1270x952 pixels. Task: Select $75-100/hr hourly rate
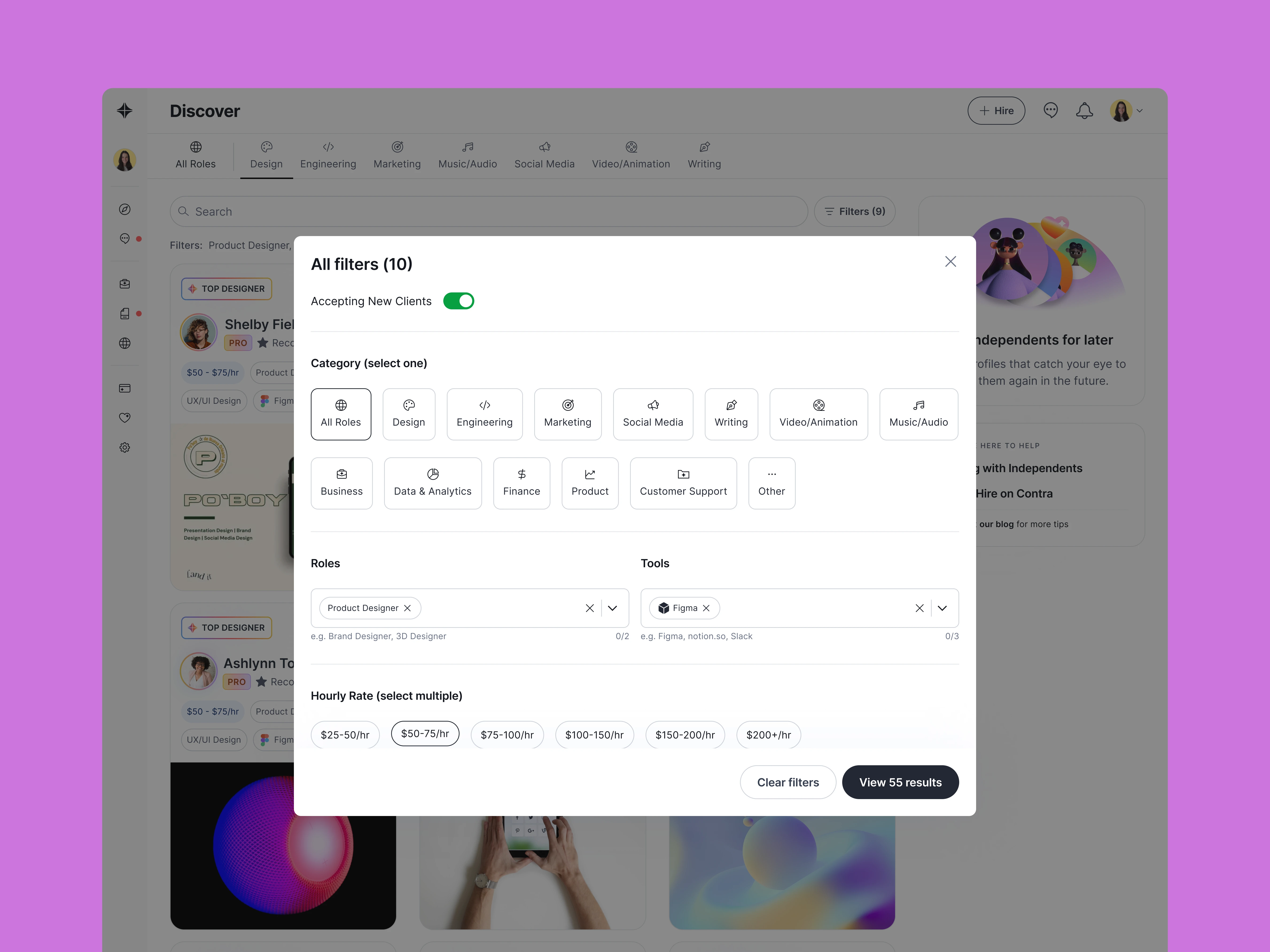point(507,735)
